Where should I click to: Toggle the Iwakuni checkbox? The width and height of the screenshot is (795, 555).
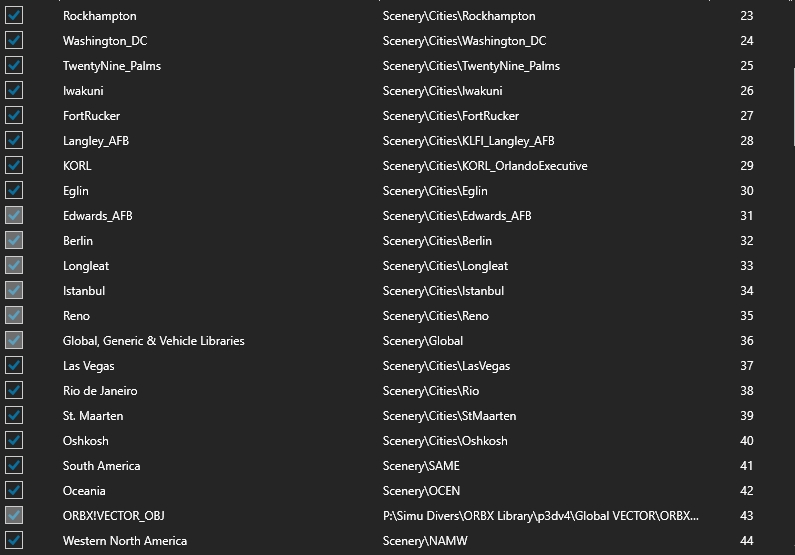tap(14, 90)
